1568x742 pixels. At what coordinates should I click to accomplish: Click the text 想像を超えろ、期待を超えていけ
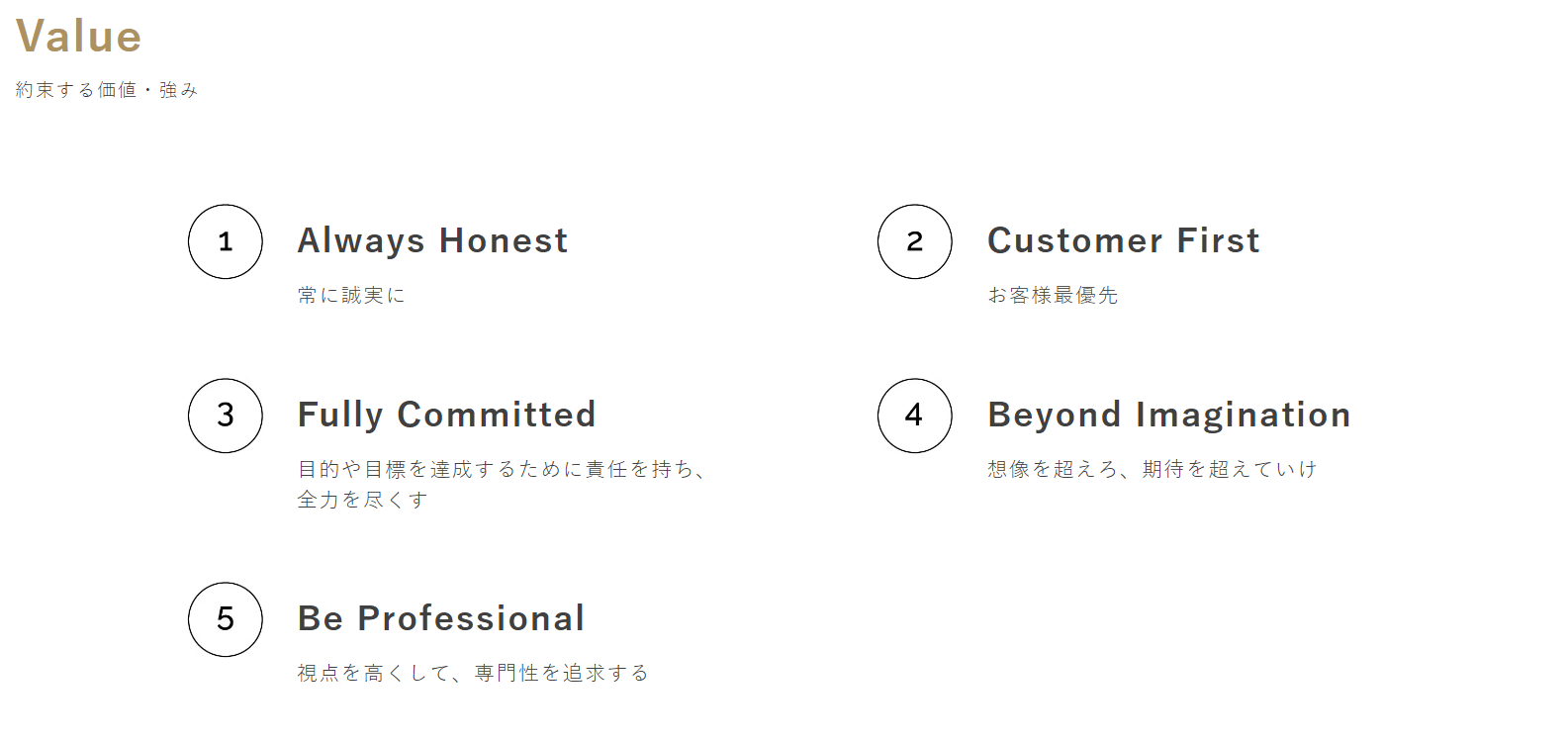coord(1153,469)
